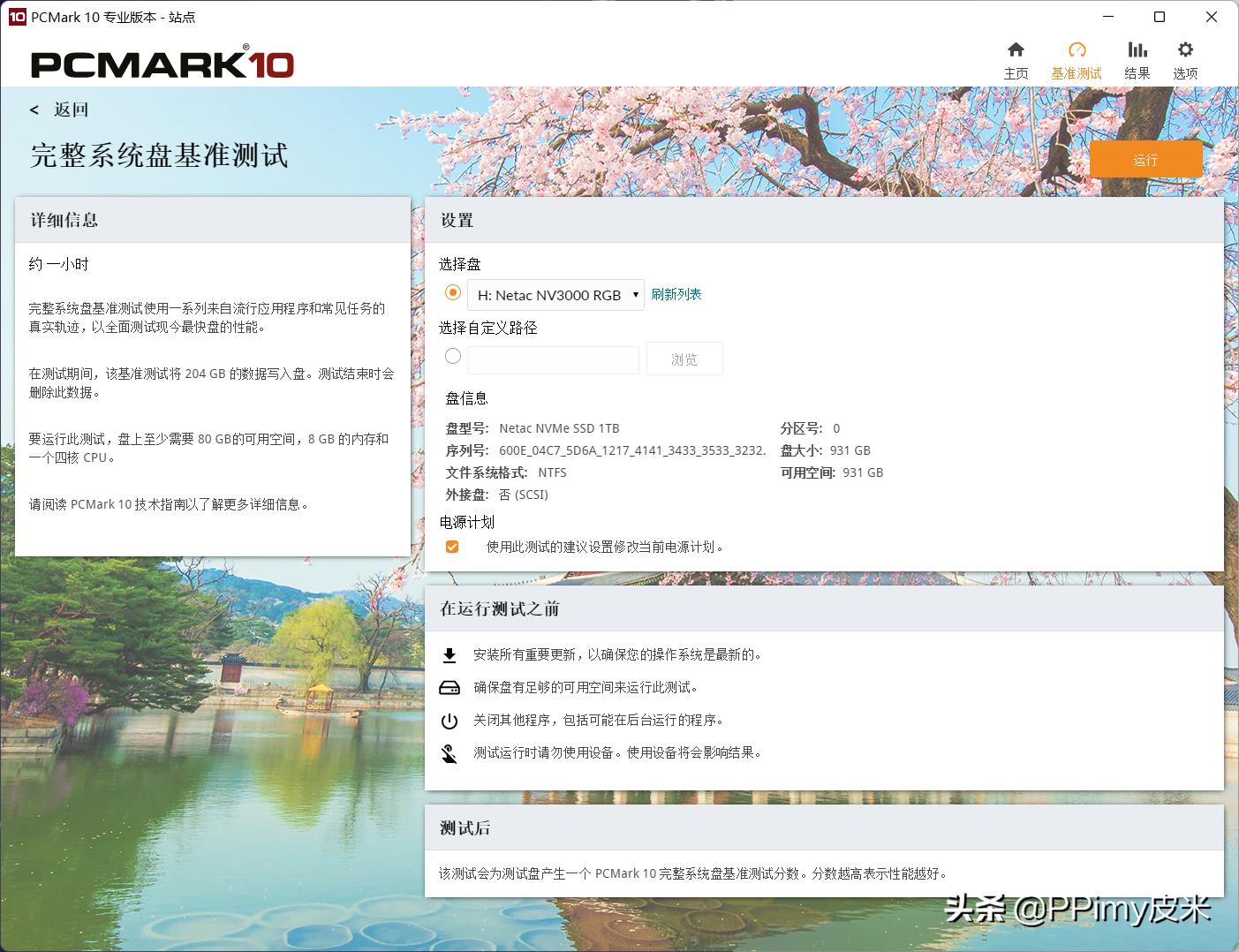This screenshot has height=952, width=1239.
Task: Click the PCMark 10 app icon in titlebar
Action: [x=16, y=16]
